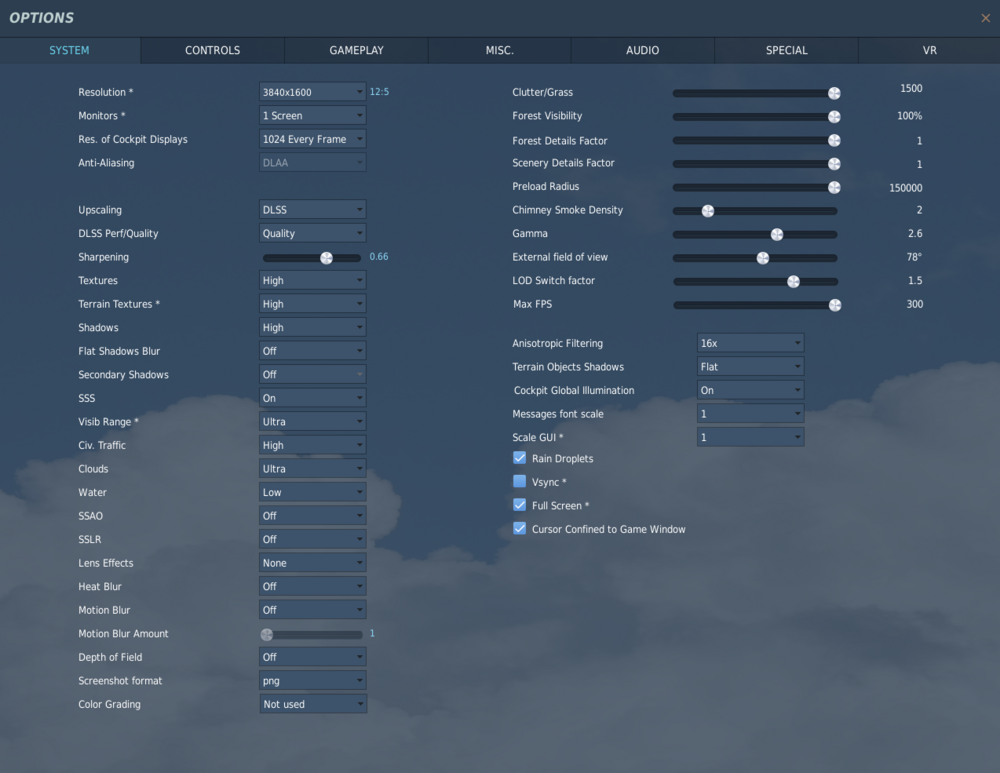This screenshot has width=1000, height=773.
Task: Click the Max FPS value 300
Action: (915, 304)
